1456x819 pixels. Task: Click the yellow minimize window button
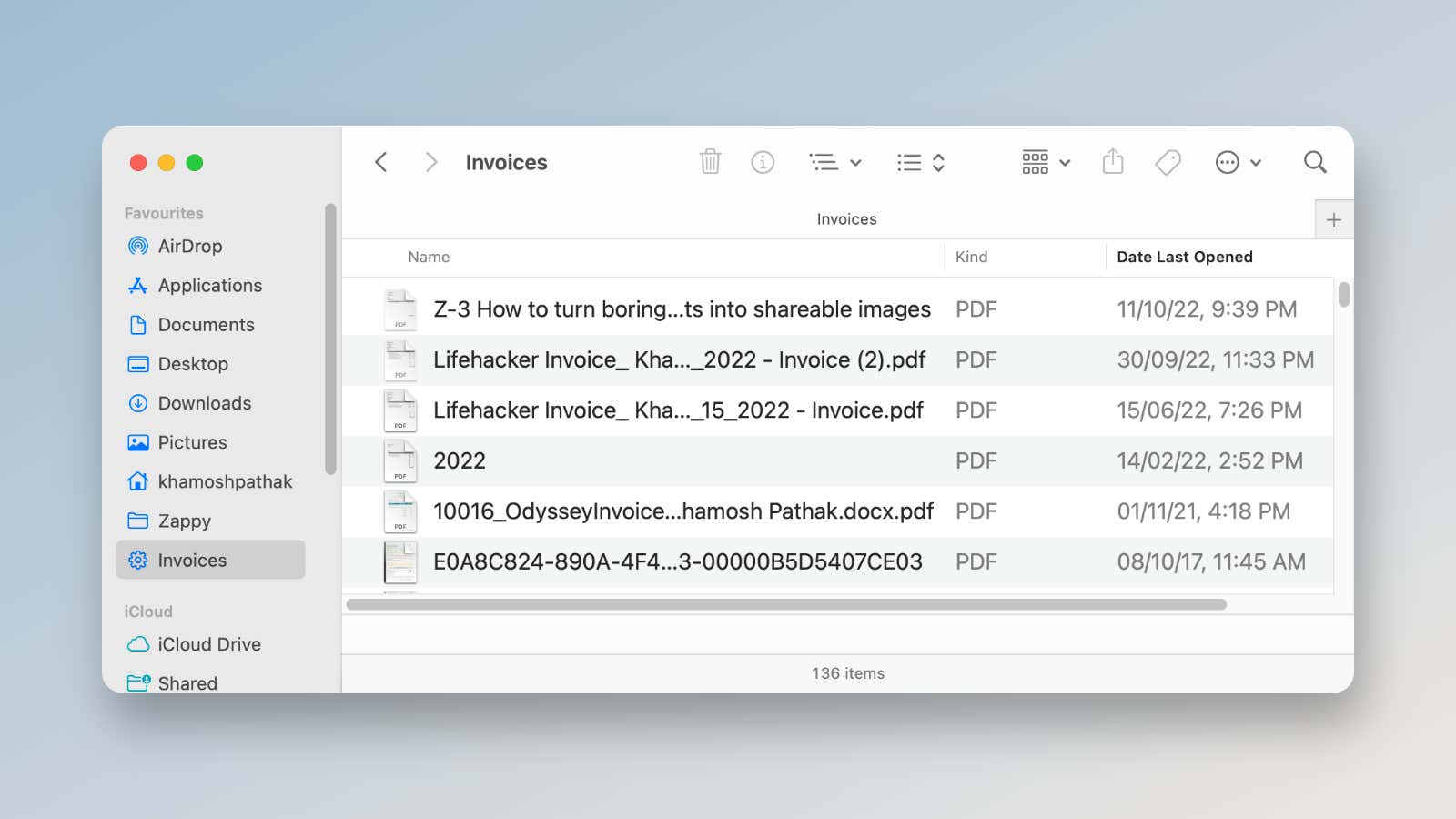point(167,162)
